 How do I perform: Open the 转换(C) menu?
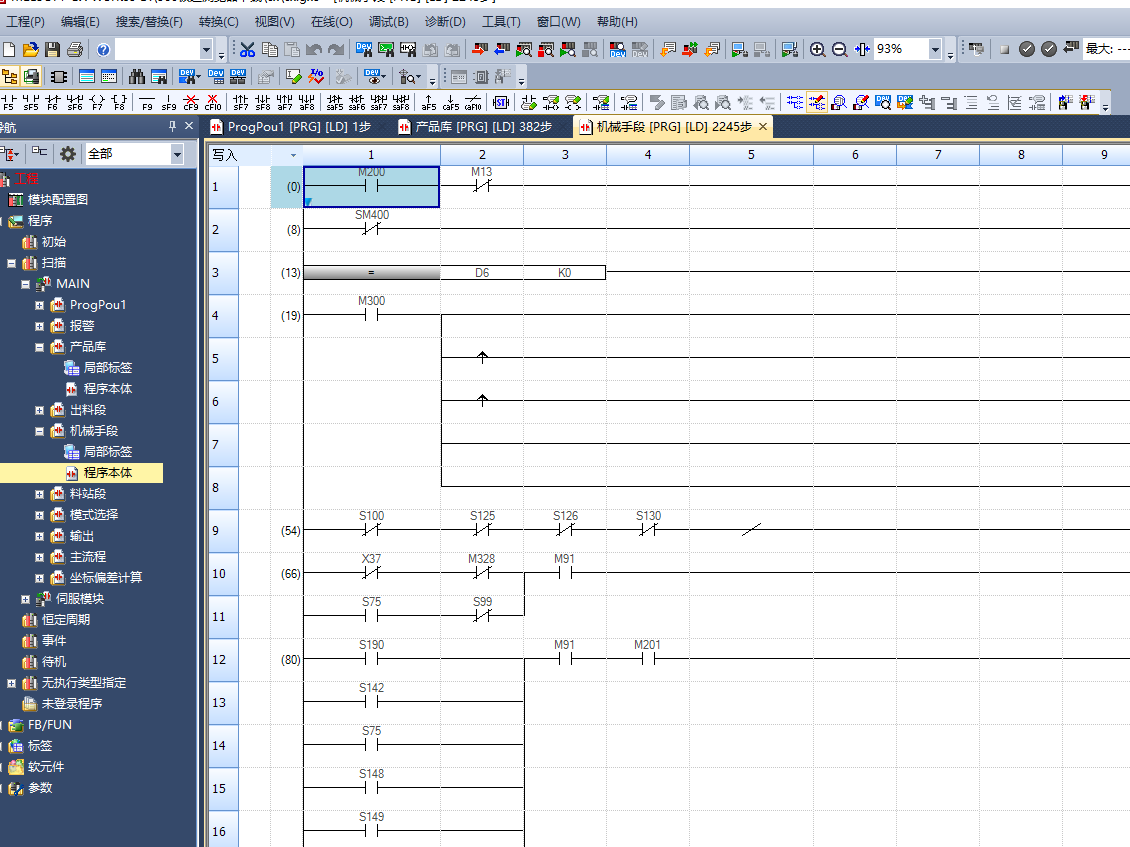click(218, 21)
